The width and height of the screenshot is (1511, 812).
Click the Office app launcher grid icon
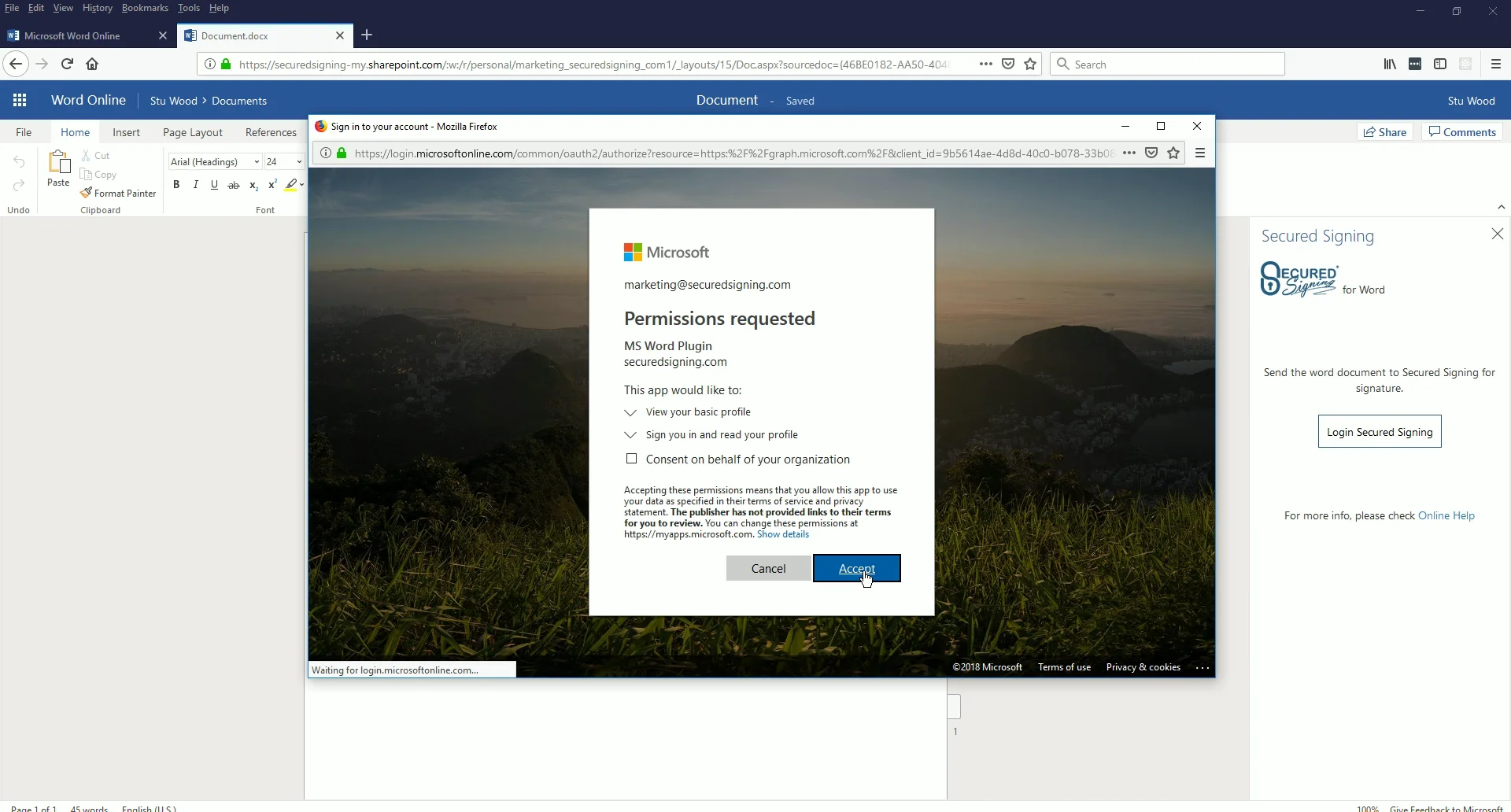click(20, 100)
